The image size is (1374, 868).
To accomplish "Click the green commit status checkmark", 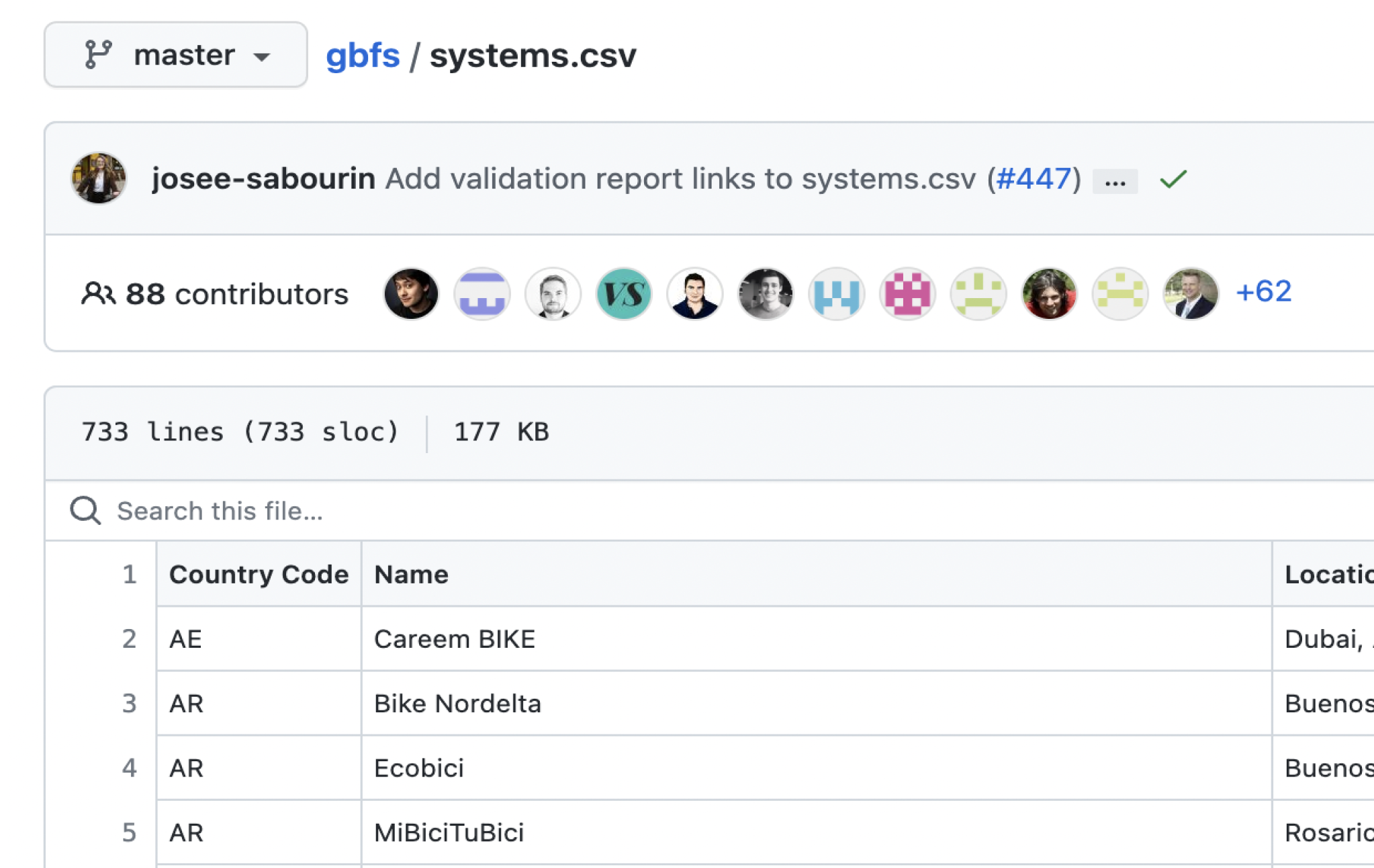I will tap(1173, 179).
